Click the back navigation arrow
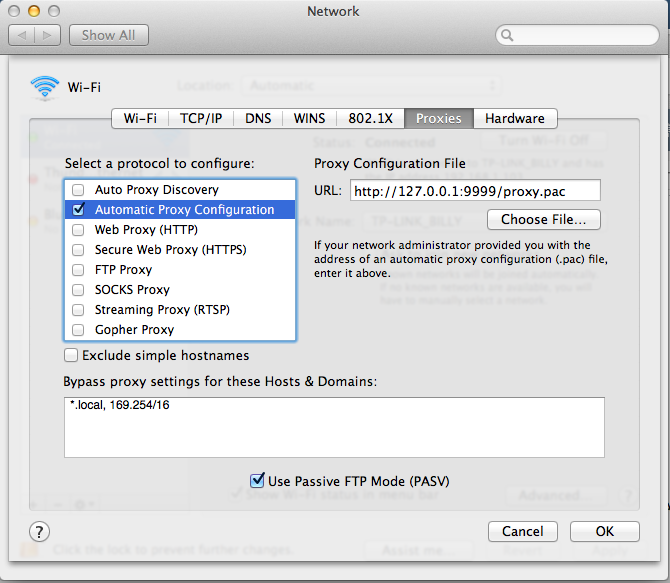Screen dimensions: 670x583 click(21, 35)
